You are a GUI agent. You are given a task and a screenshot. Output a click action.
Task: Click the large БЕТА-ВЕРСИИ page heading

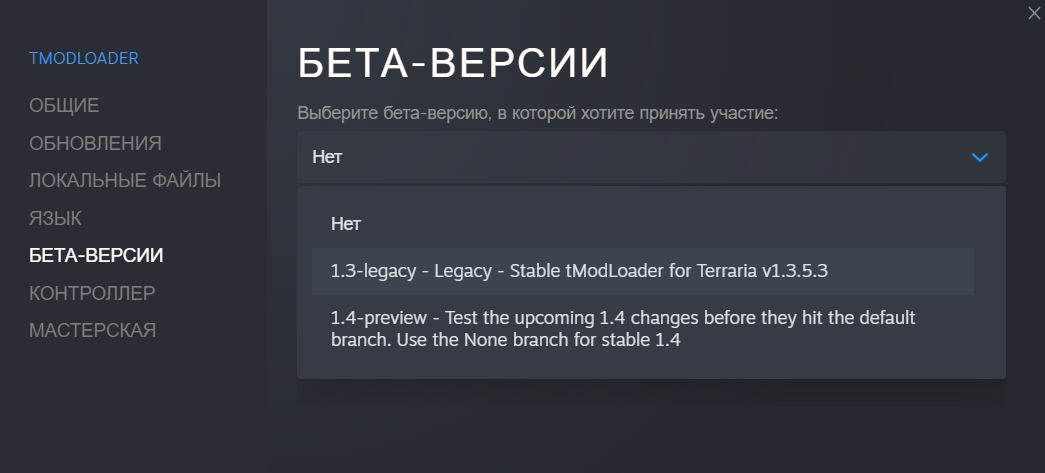pyautogui.click(x=453, y=64)
